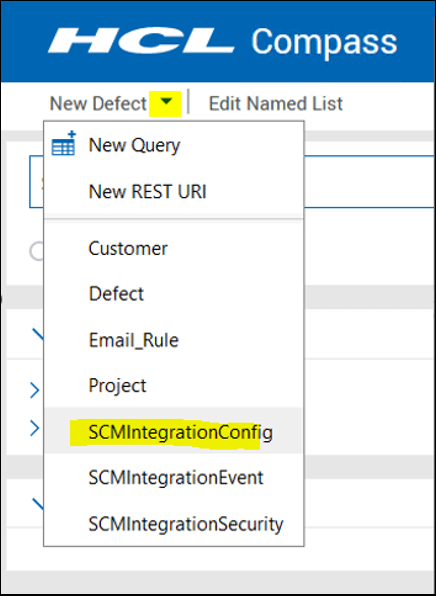Select the partially hidden radio button
This screenshot has height=596, width=436.
point(36,252)
